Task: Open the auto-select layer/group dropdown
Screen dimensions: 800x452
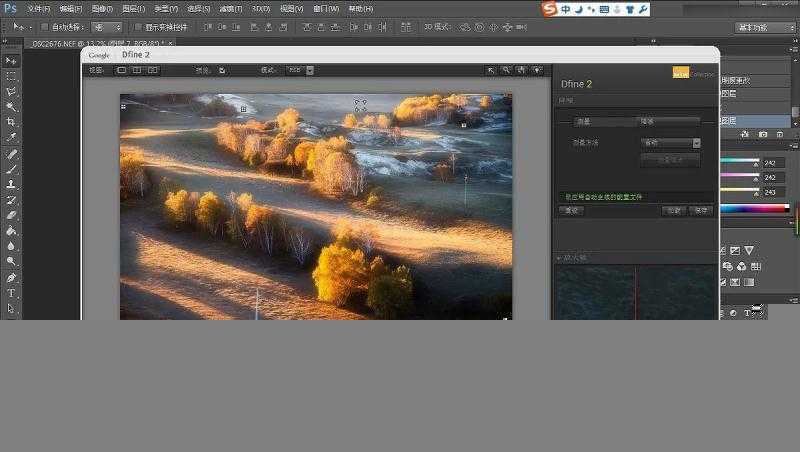Action: point(107,27)
